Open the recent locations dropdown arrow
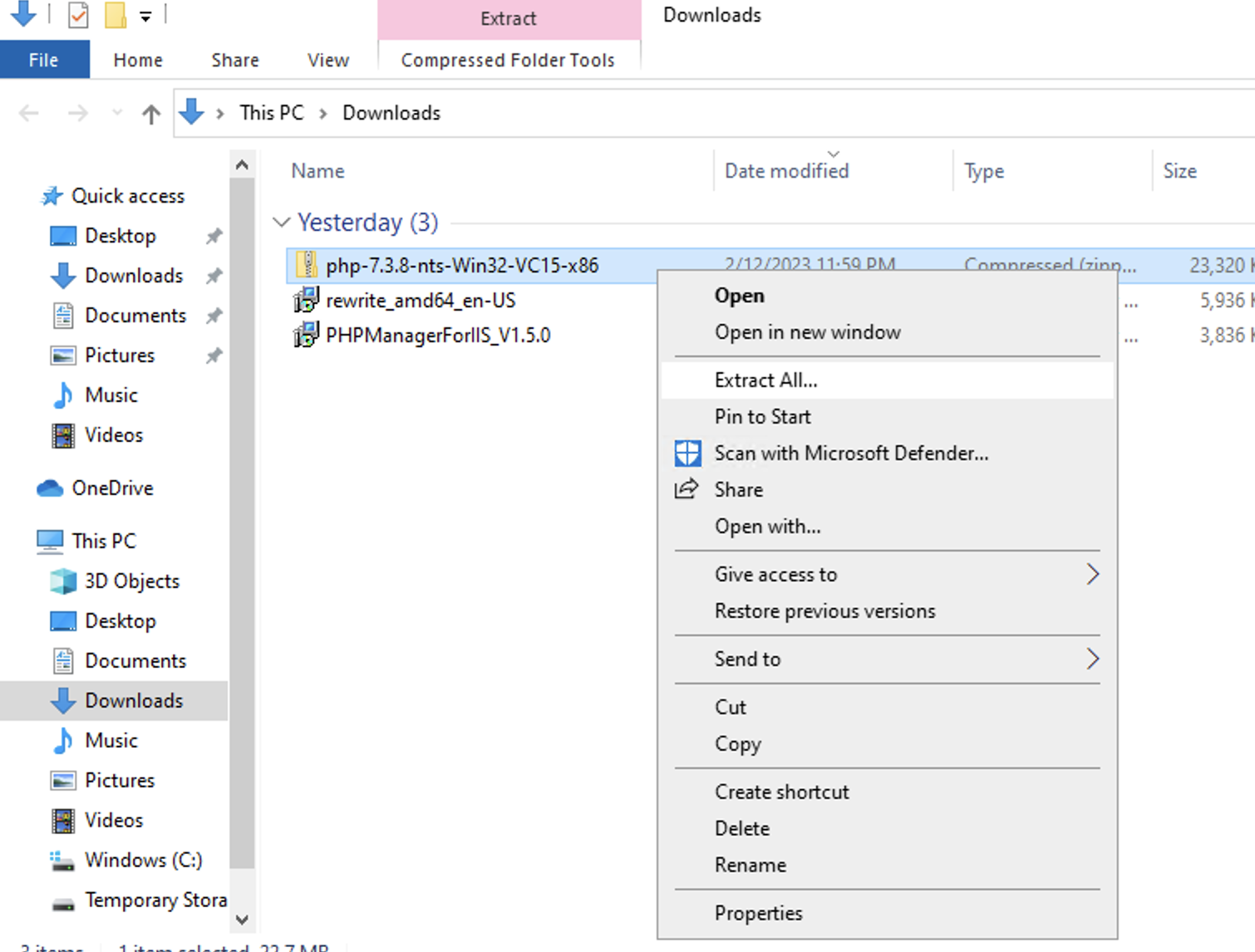The height and width of the screenshot is (952, 1255). (x=117, y=113)
